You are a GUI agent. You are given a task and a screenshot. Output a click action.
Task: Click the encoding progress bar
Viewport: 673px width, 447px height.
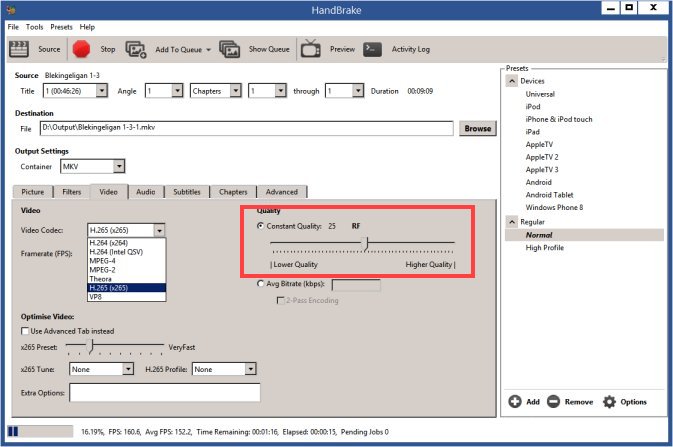click(41, 431)
